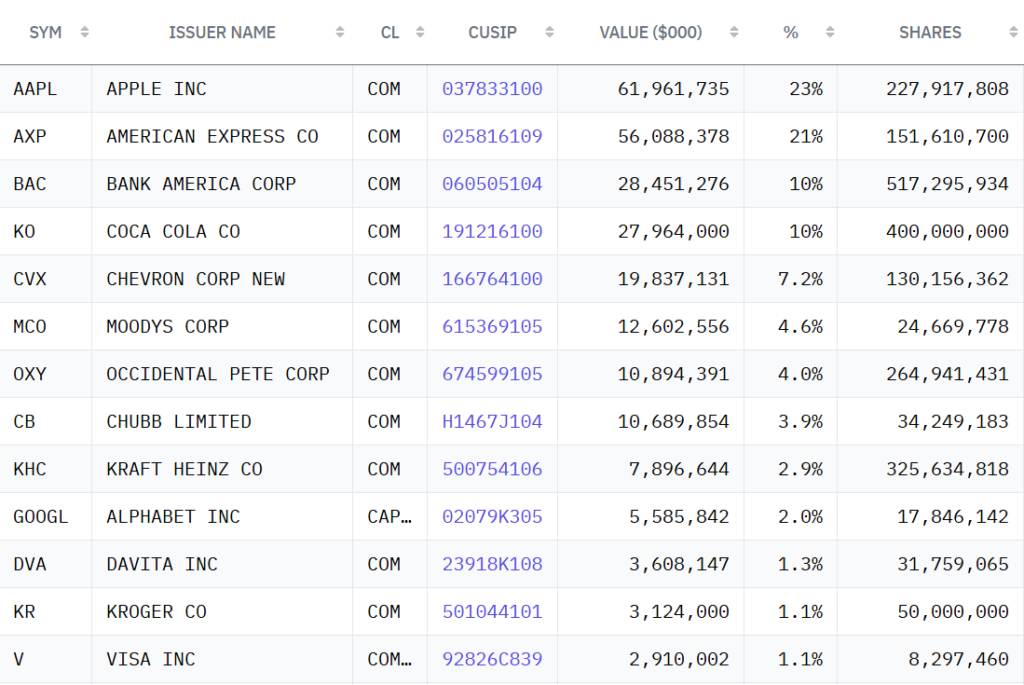Viewport: 1024px width, 685px height.
Task: Click Moodys CUSIP link 615369105
Action: pyautogui.click(x=492, y=327)
